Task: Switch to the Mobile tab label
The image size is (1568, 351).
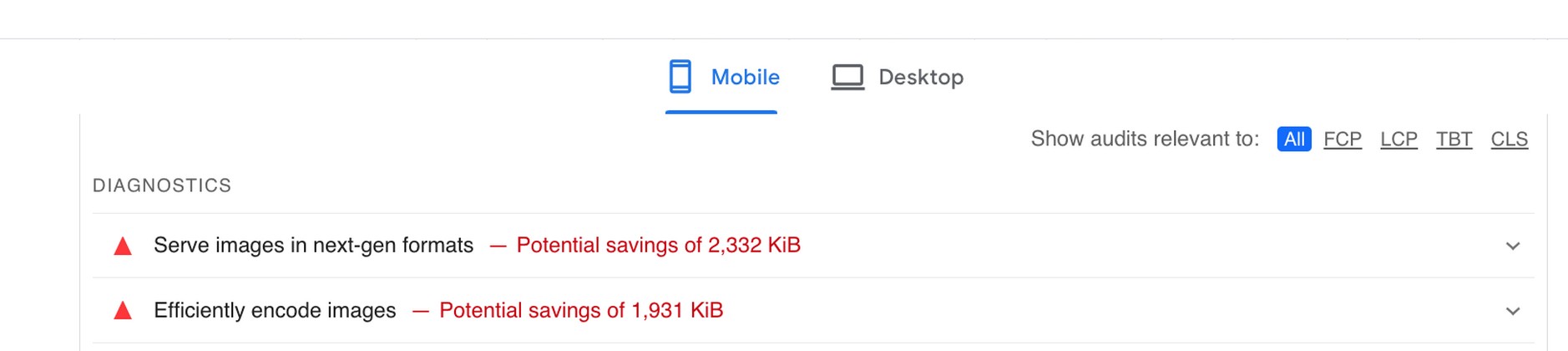Action: pos(745,77)
